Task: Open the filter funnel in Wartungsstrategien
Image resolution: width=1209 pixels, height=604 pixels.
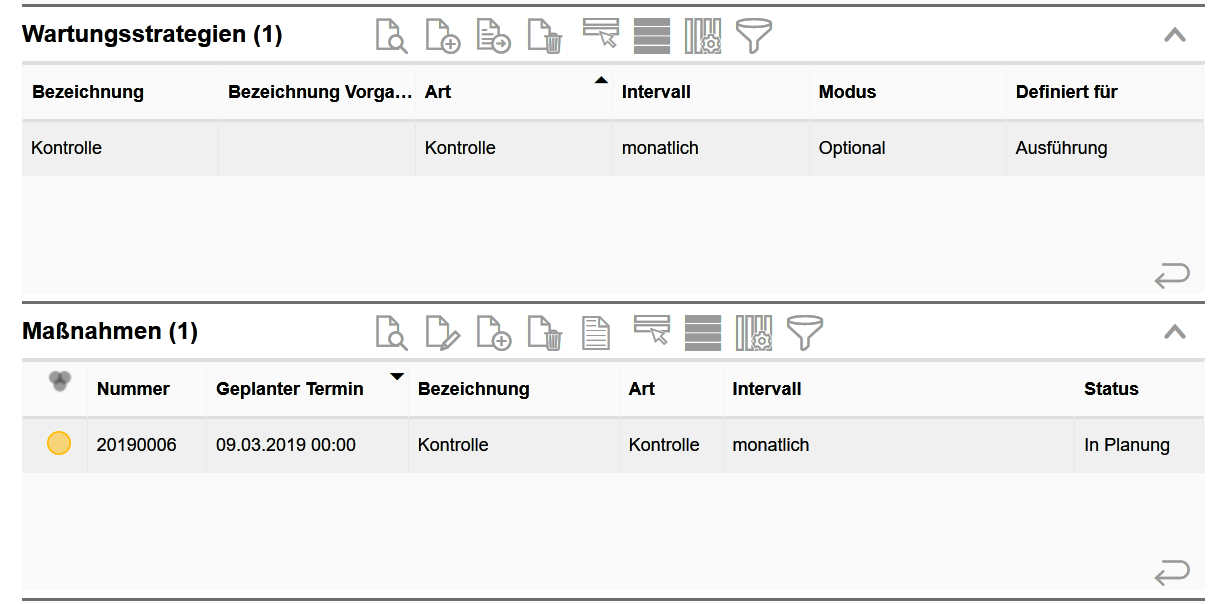Action: point(754,36)
